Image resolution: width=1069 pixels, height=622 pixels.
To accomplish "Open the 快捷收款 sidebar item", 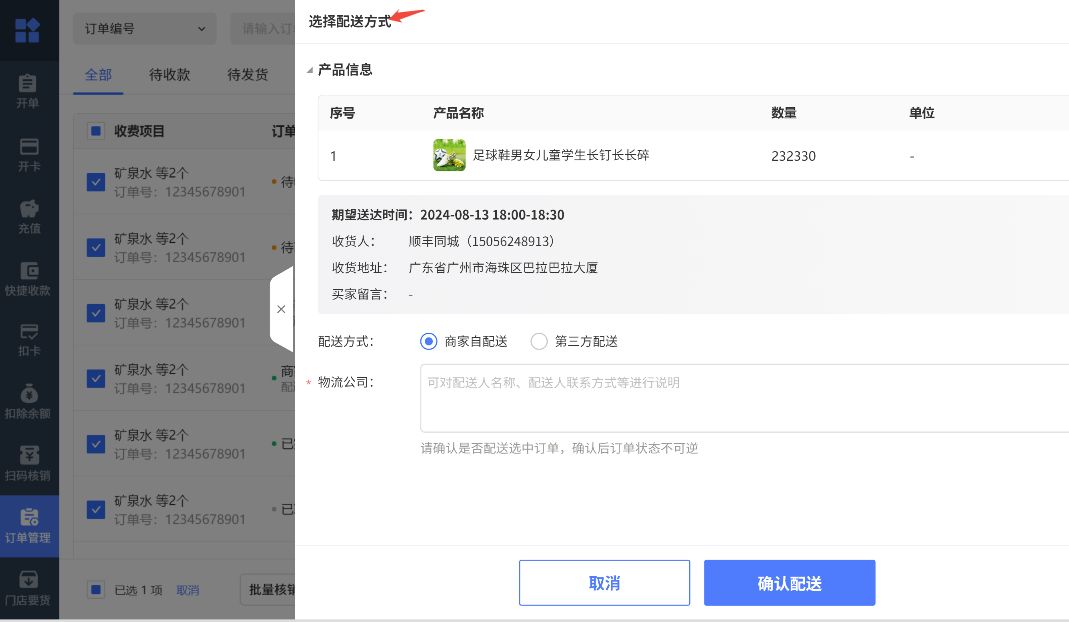I will pos(28,279).
